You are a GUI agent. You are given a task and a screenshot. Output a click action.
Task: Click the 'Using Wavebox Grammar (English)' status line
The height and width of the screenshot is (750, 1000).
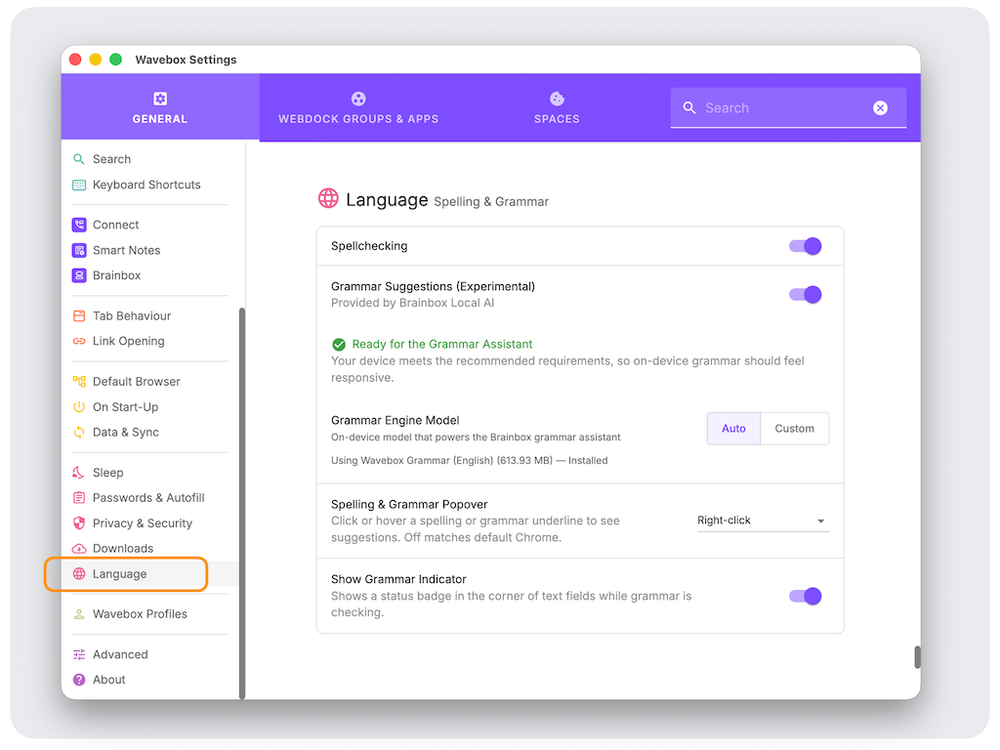(469, 460)
